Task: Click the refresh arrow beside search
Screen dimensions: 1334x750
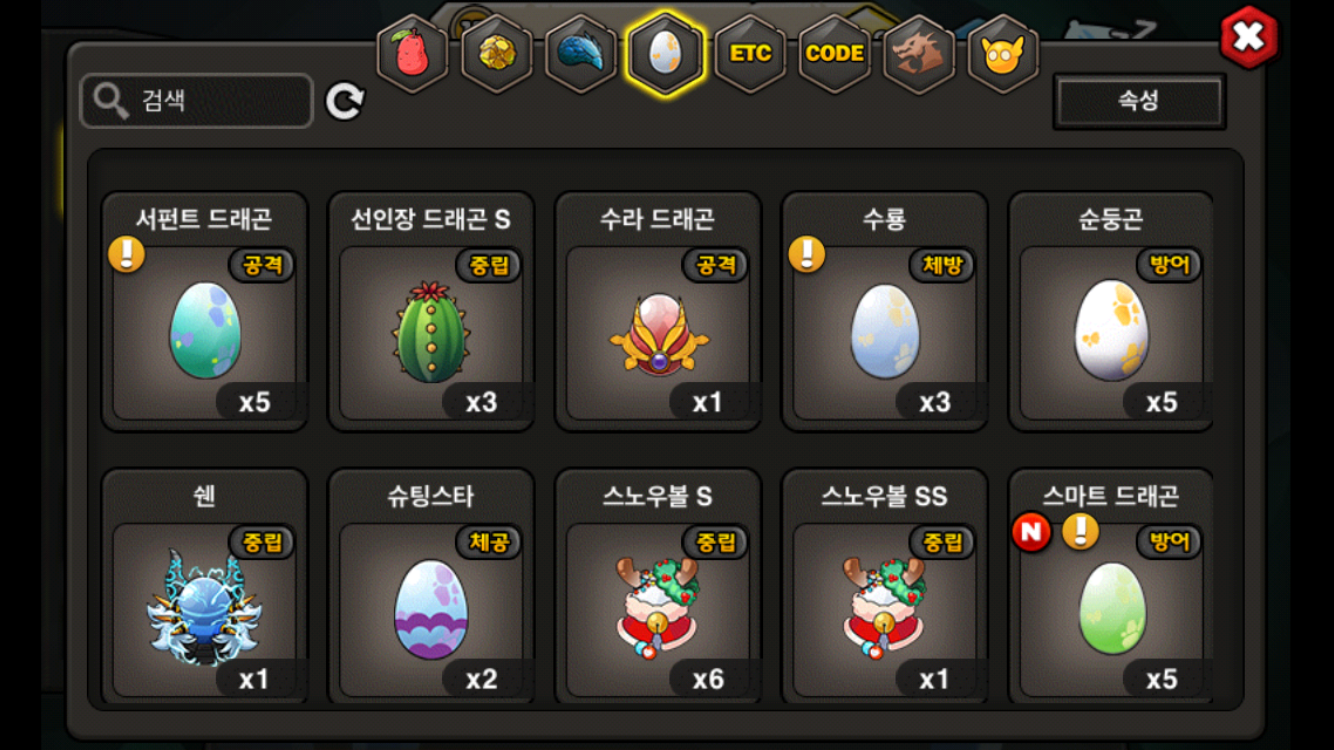Action: click(x=345, y=101)
